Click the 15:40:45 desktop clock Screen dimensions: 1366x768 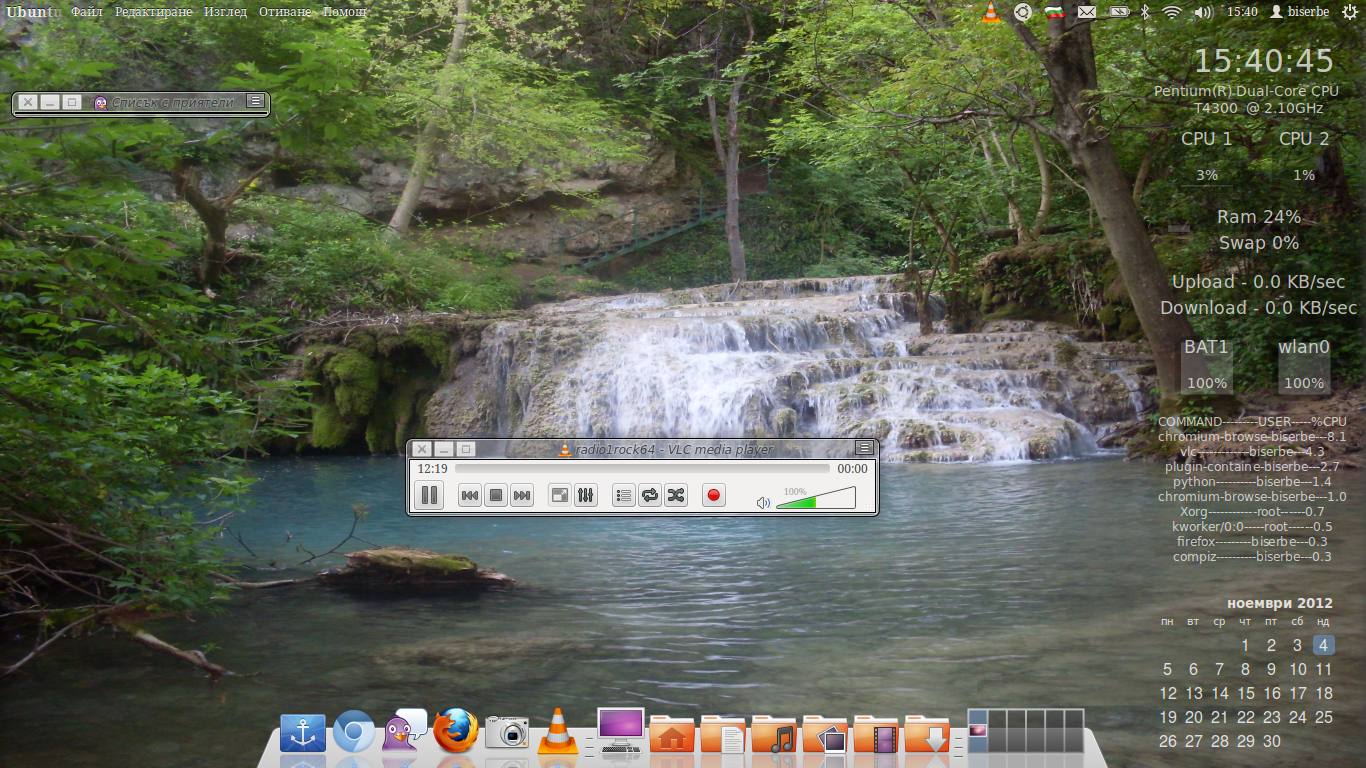1264,61
